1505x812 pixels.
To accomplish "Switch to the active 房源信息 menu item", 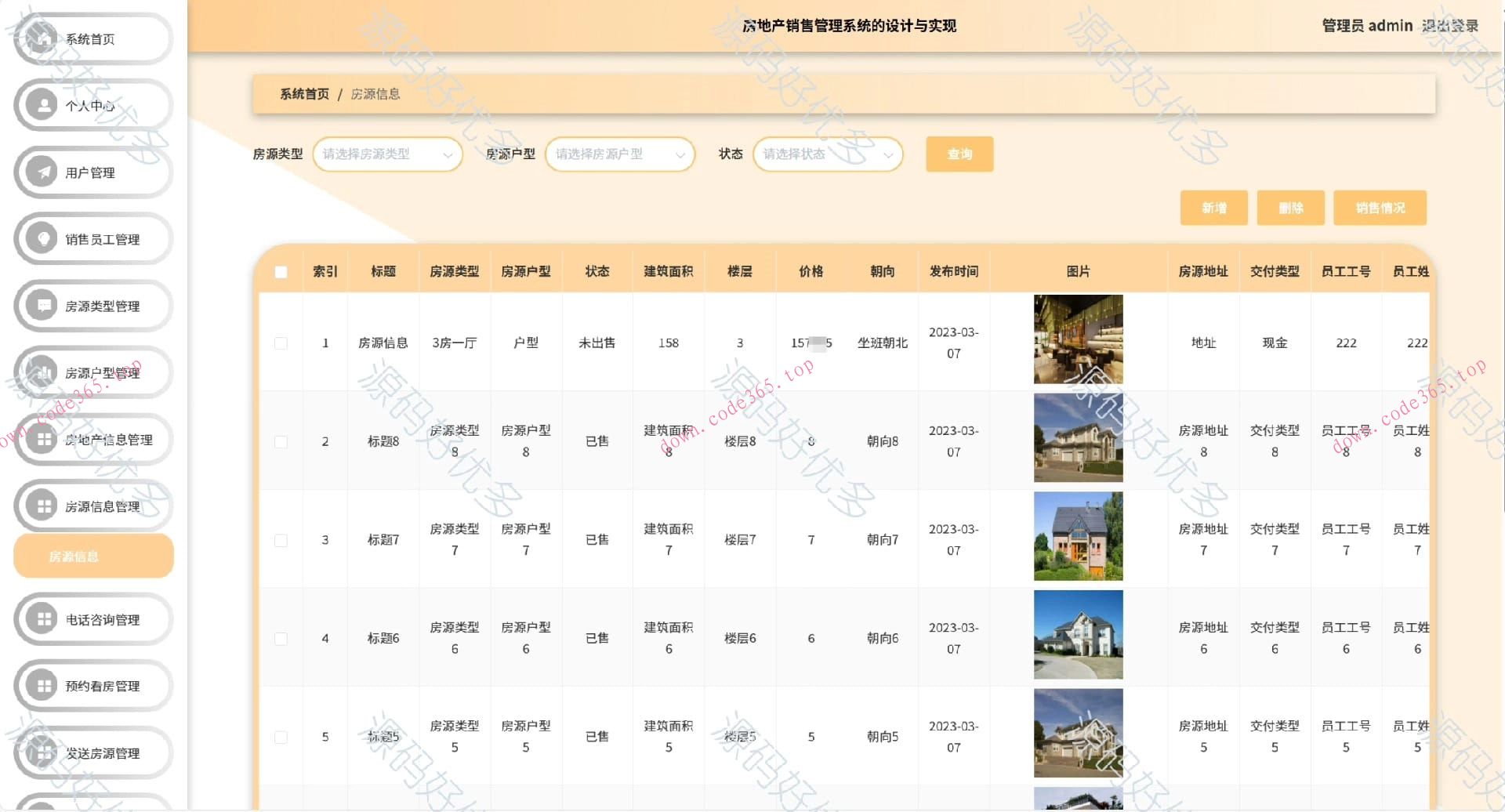I will [93, 556].
